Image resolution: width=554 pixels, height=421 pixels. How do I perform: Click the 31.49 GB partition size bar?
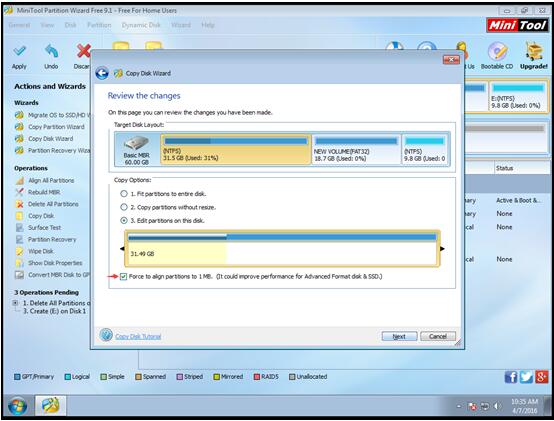point(282,248)
